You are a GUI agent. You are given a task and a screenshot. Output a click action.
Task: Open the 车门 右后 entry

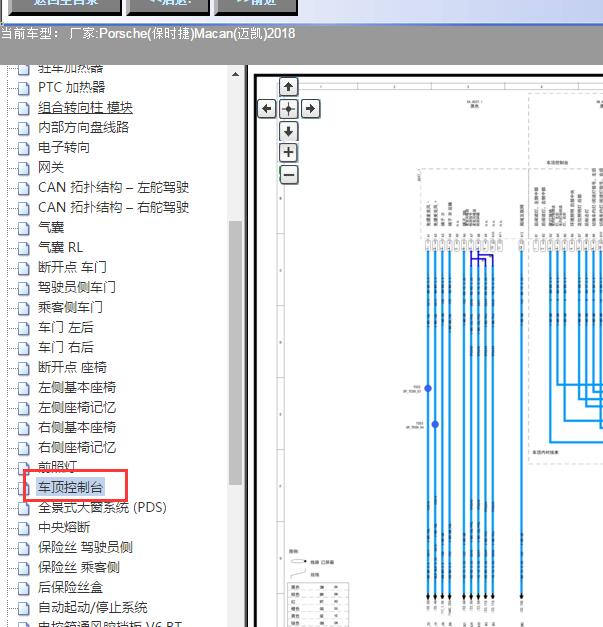coord(66,347)
